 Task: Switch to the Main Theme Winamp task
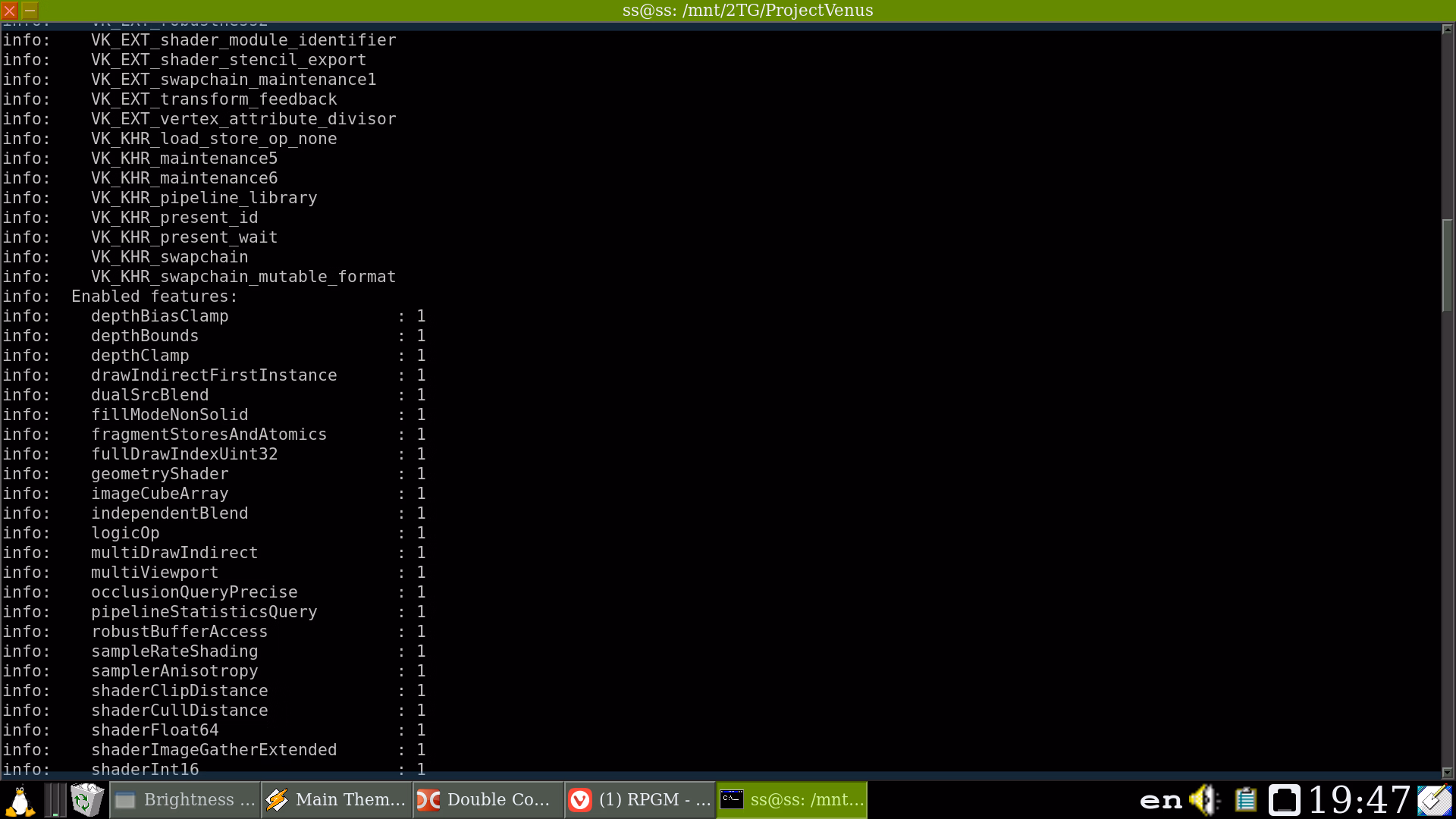coord(337,800)
